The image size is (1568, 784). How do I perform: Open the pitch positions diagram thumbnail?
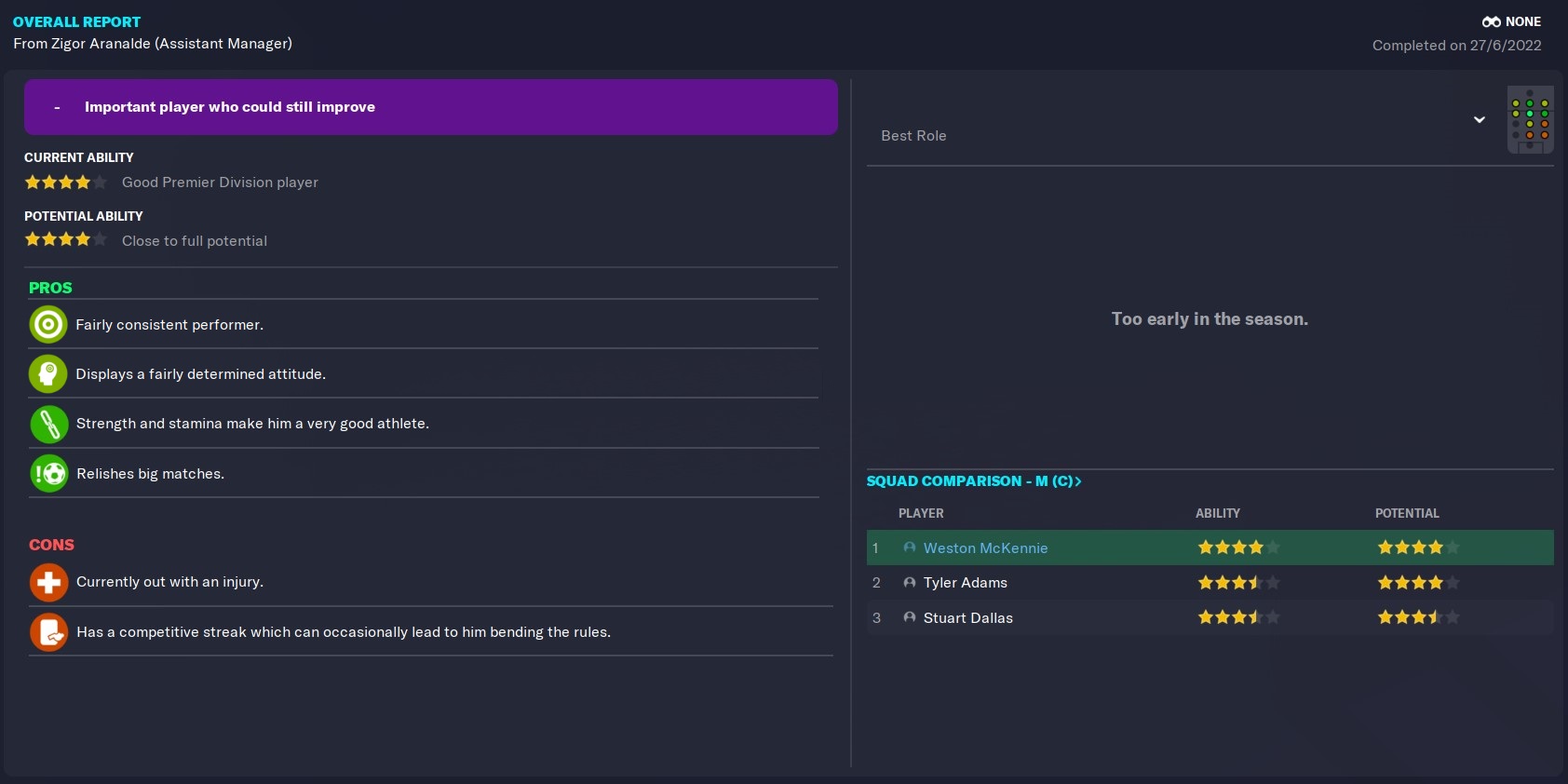click(1530, 119)
